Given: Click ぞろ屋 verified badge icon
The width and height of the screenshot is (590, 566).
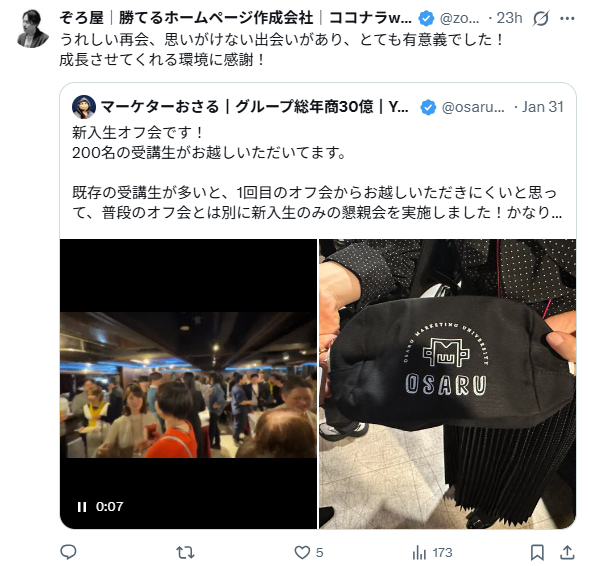Looking at the screenshot, I should (x=426, y=18).
